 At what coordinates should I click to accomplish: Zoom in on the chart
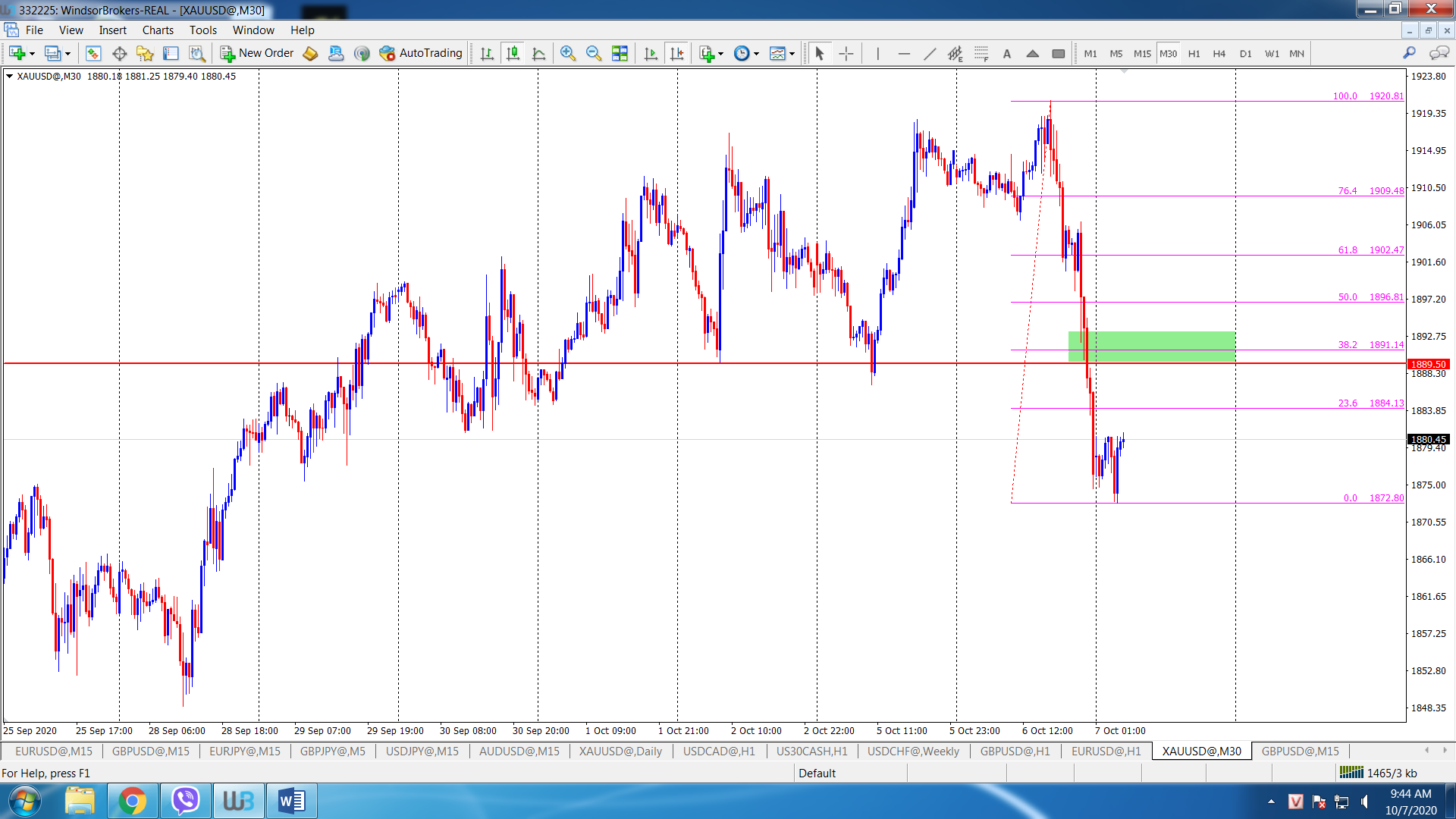point(568,53)
